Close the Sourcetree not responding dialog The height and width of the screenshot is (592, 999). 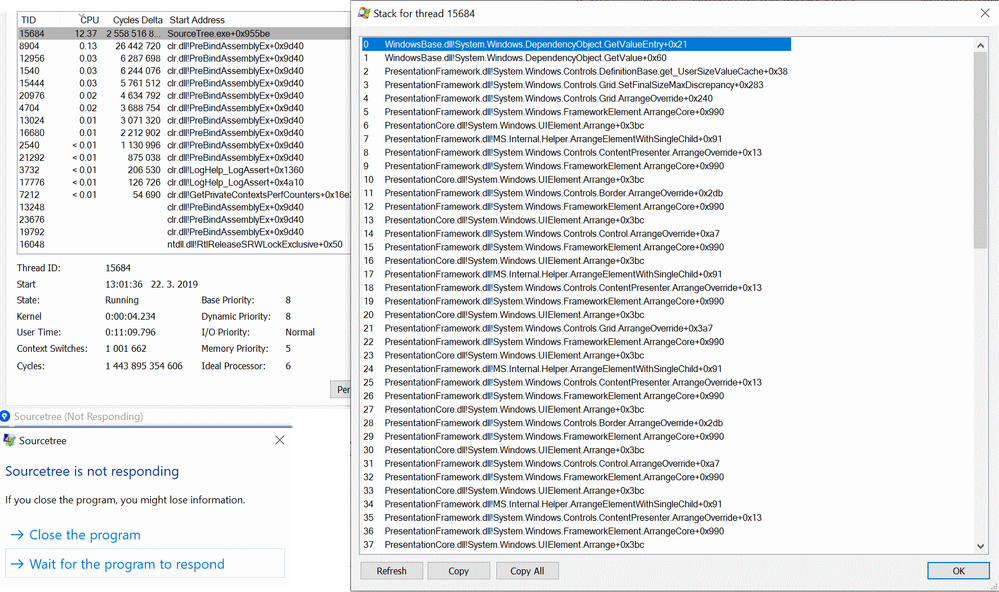279,440
